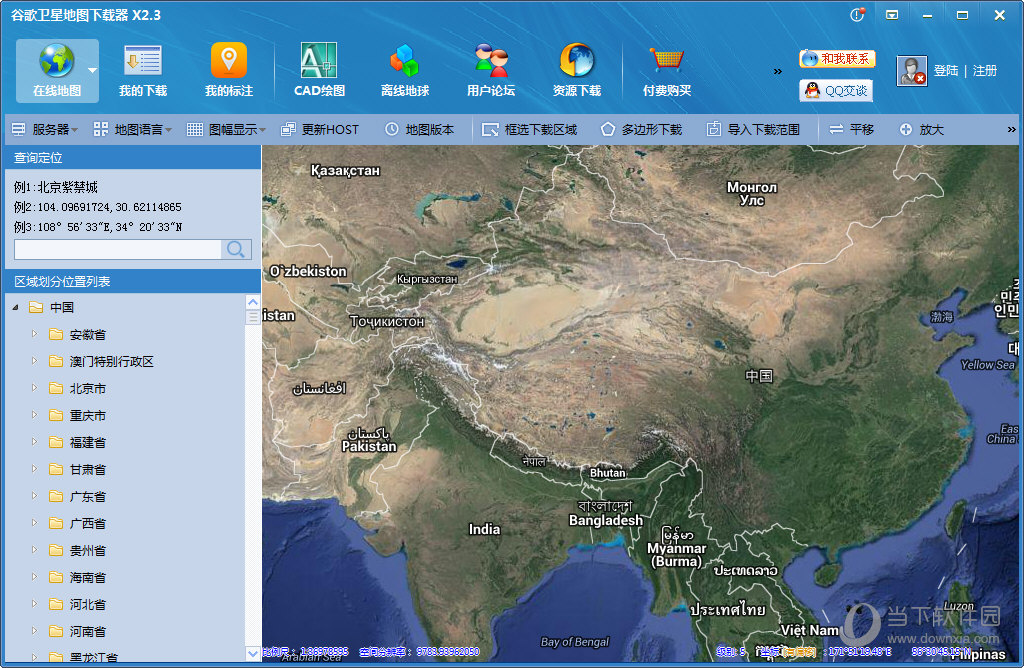Open 我的标注 marker icon

tap(229, 71)
